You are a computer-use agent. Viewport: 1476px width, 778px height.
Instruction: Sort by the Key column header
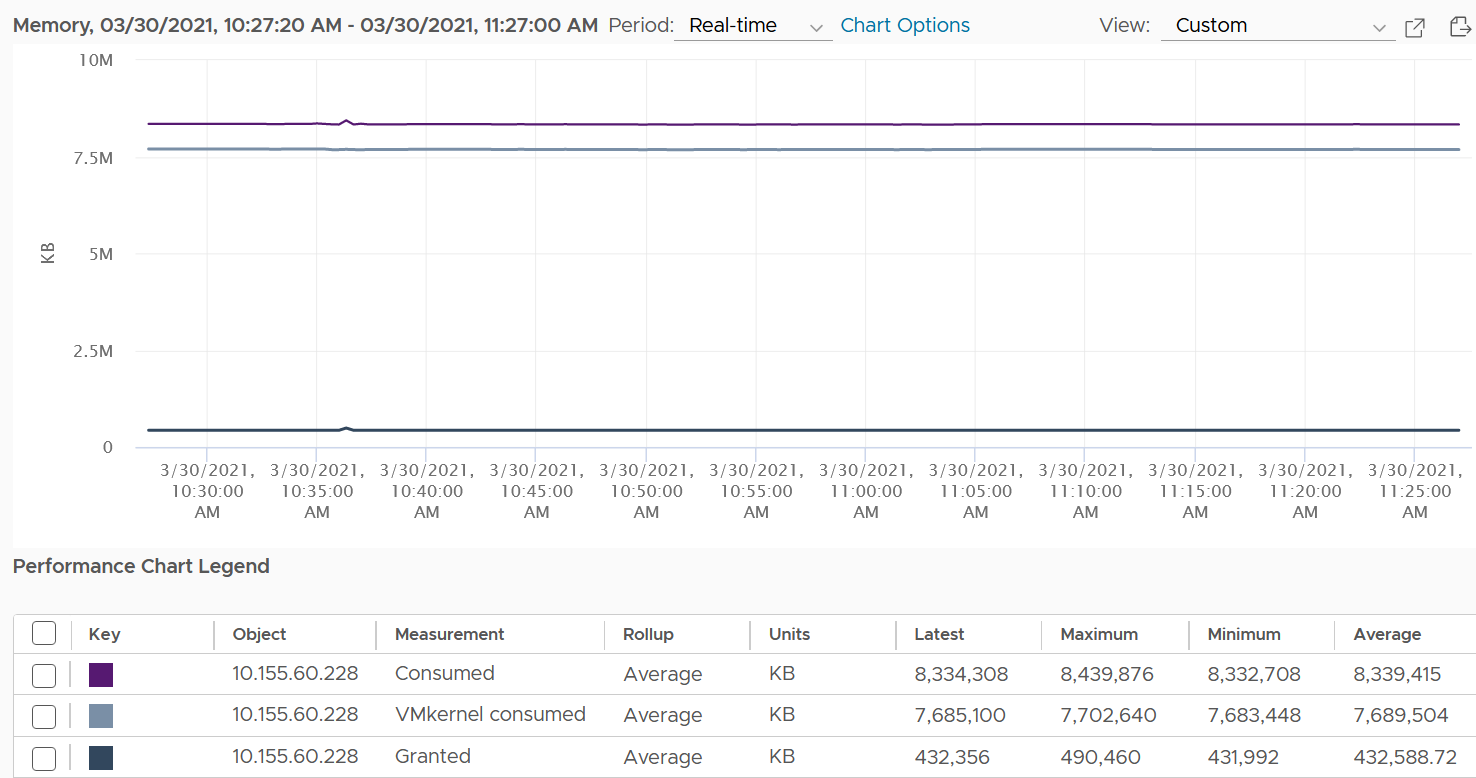(104, 634)
